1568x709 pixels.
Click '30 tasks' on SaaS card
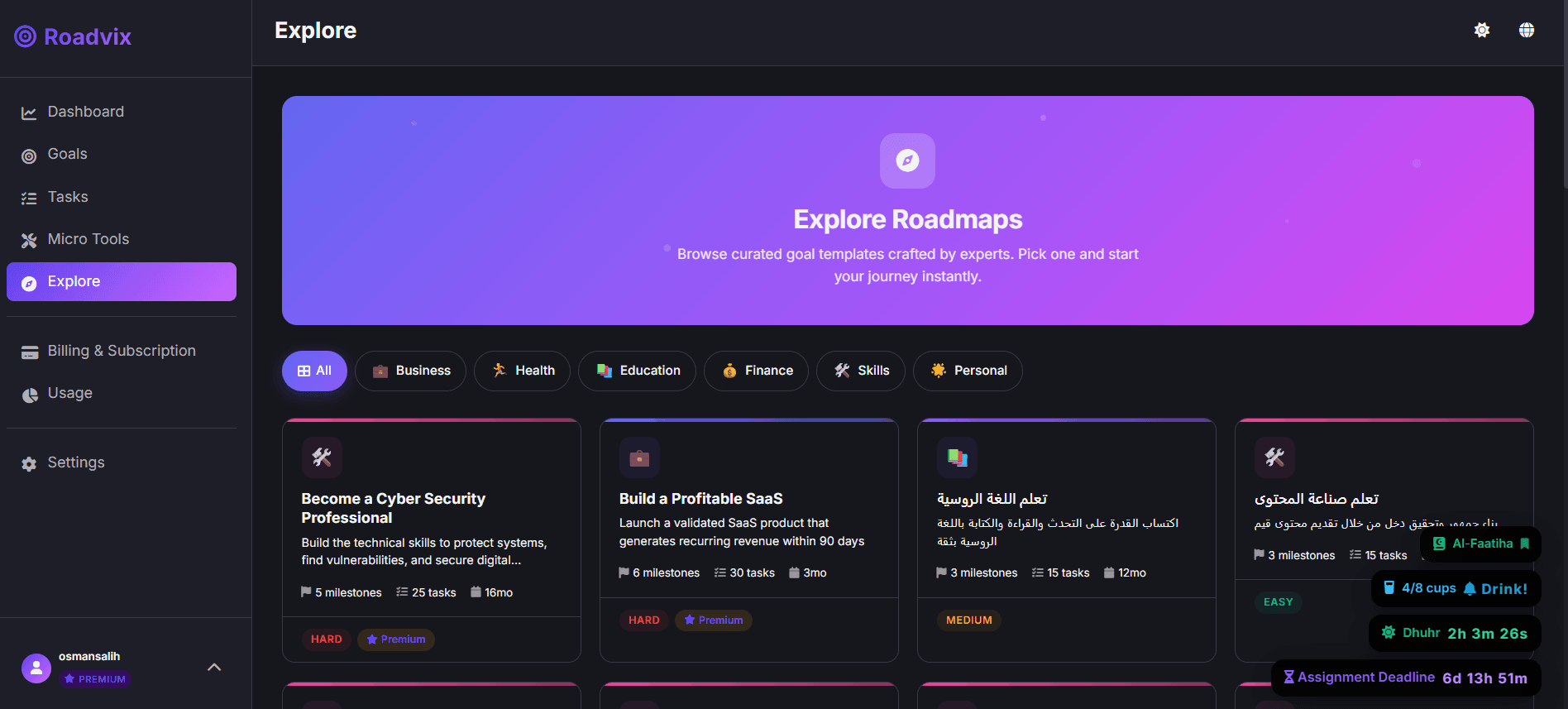[x=744, y=572]
